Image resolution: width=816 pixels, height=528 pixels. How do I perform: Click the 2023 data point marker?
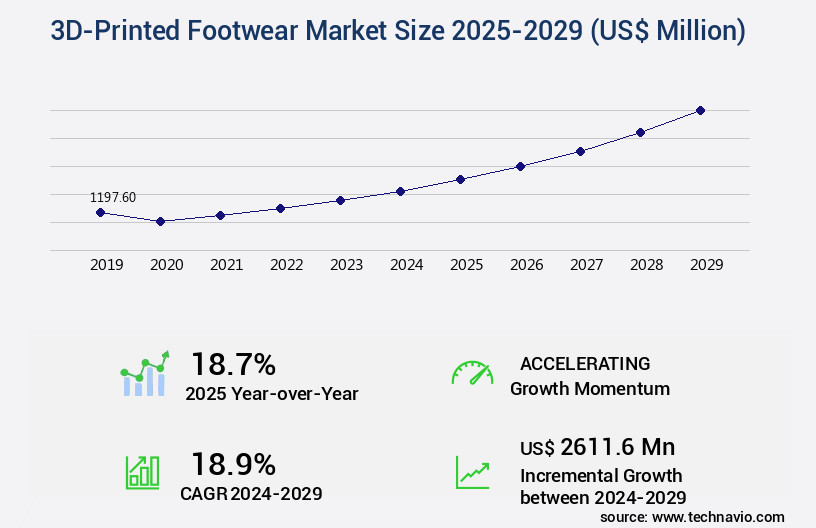[340, 200]
